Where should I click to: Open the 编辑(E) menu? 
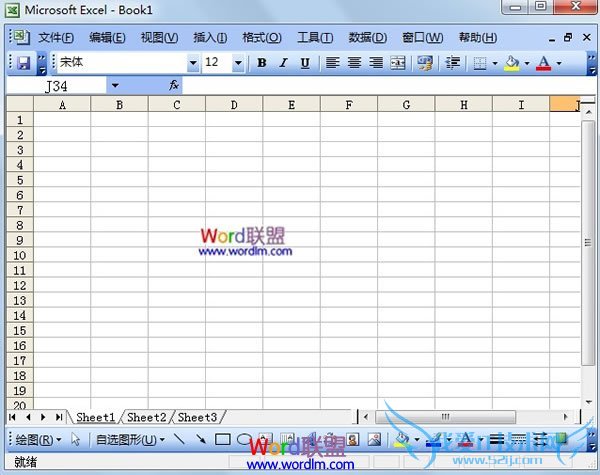[107, 38]
